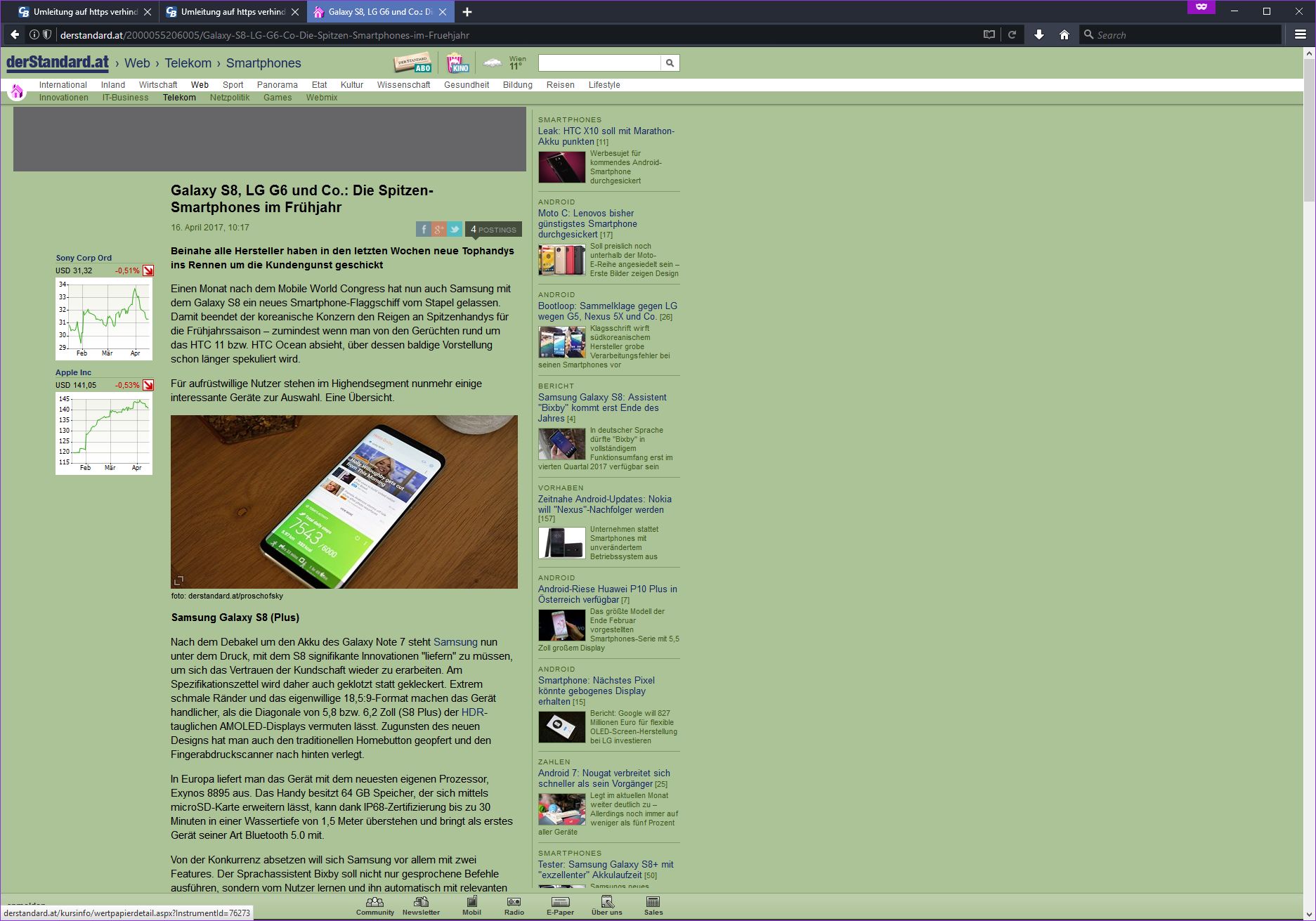Select the IT-Business submenu item
The height and width of the screenshot is (921, 1316).
125,98
